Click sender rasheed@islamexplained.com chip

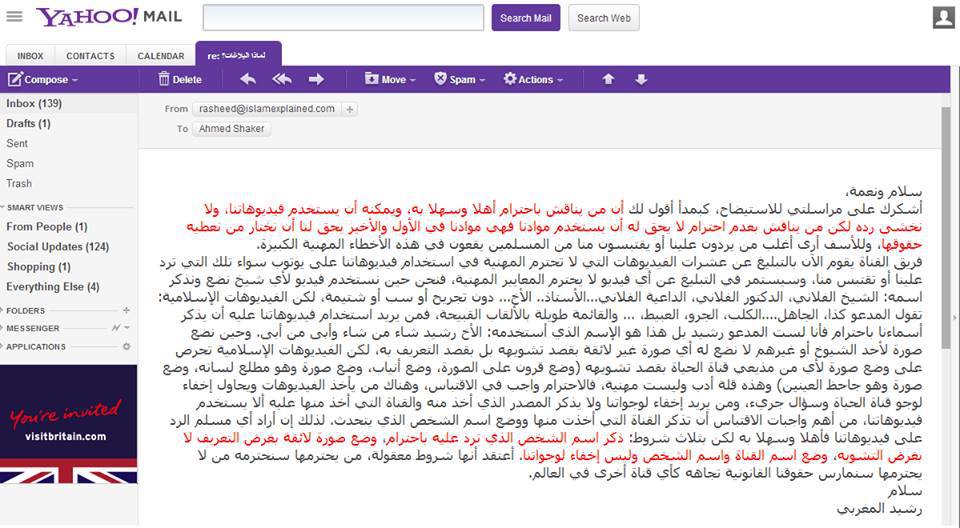(x=267, y=109)
